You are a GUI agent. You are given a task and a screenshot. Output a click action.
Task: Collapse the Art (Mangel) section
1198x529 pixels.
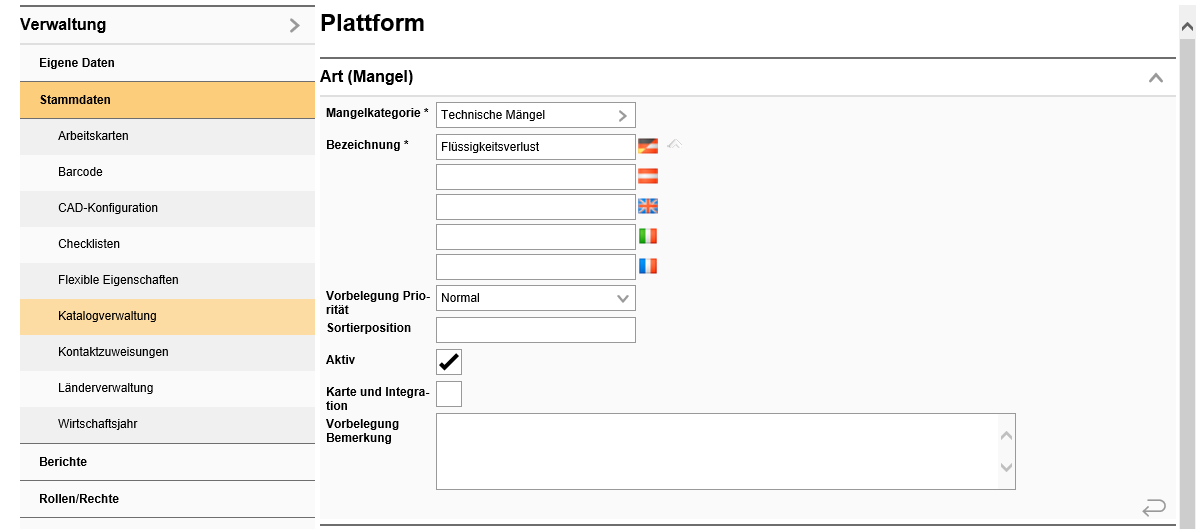coord(1156,77)
